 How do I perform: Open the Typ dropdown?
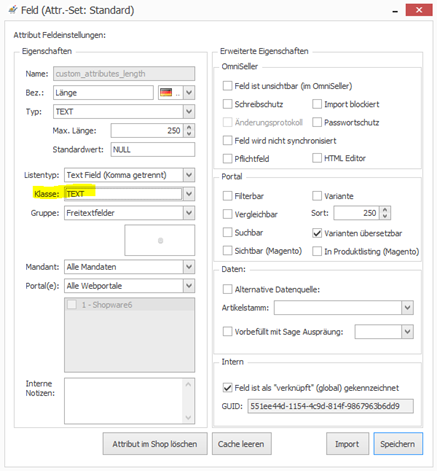coord(189,111)
